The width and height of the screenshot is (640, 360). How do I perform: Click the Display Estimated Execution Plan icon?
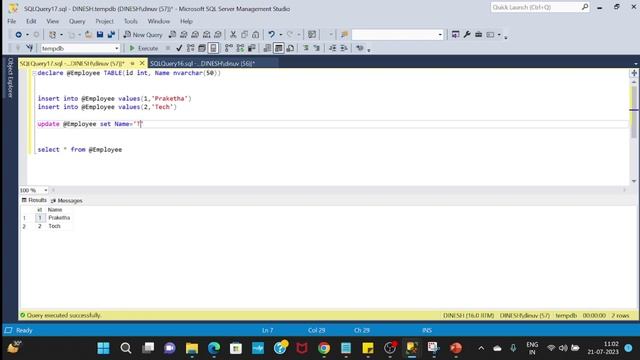(191, 48)
